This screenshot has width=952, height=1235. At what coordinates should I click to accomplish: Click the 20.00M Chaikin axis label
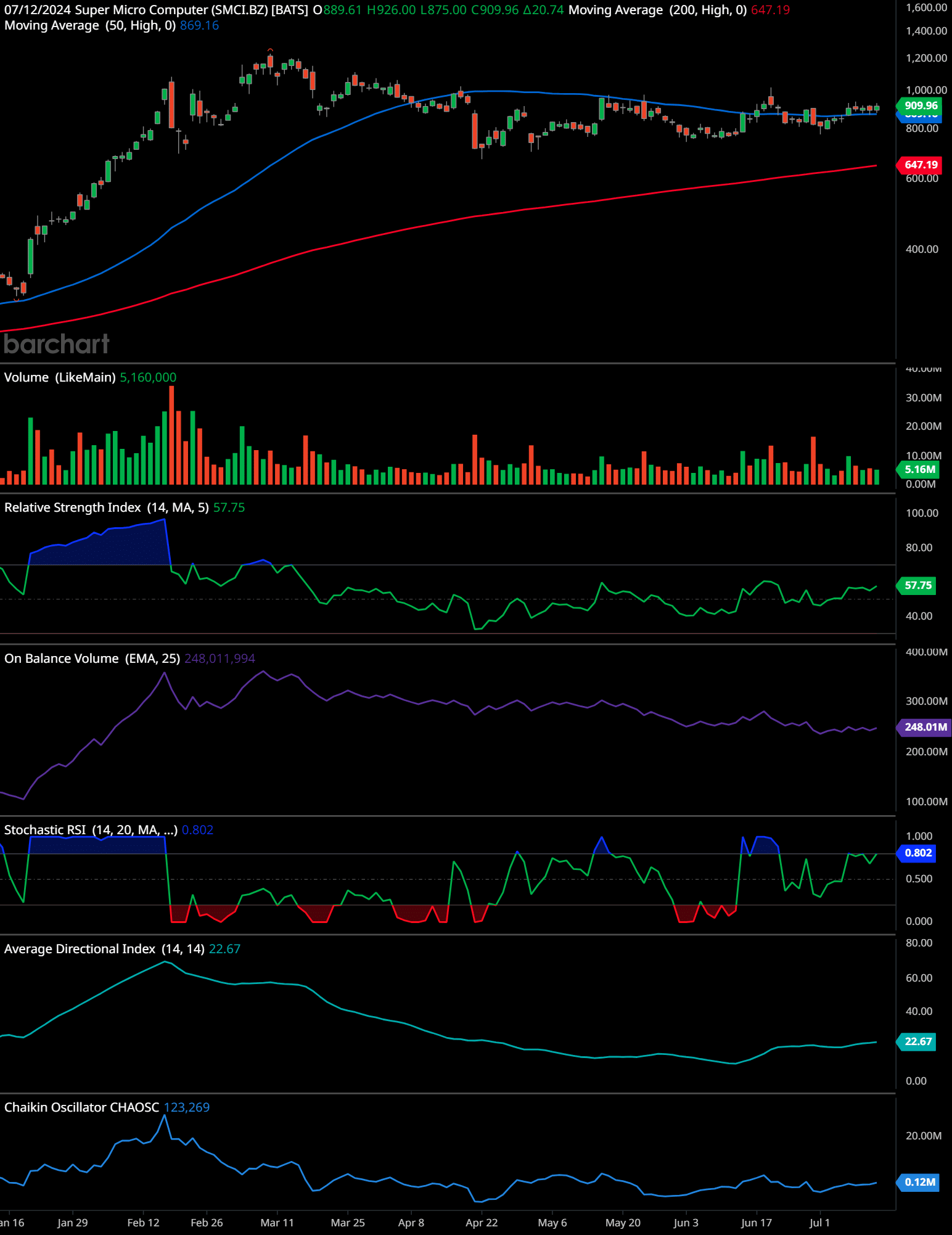click(x=924, y=1136)
